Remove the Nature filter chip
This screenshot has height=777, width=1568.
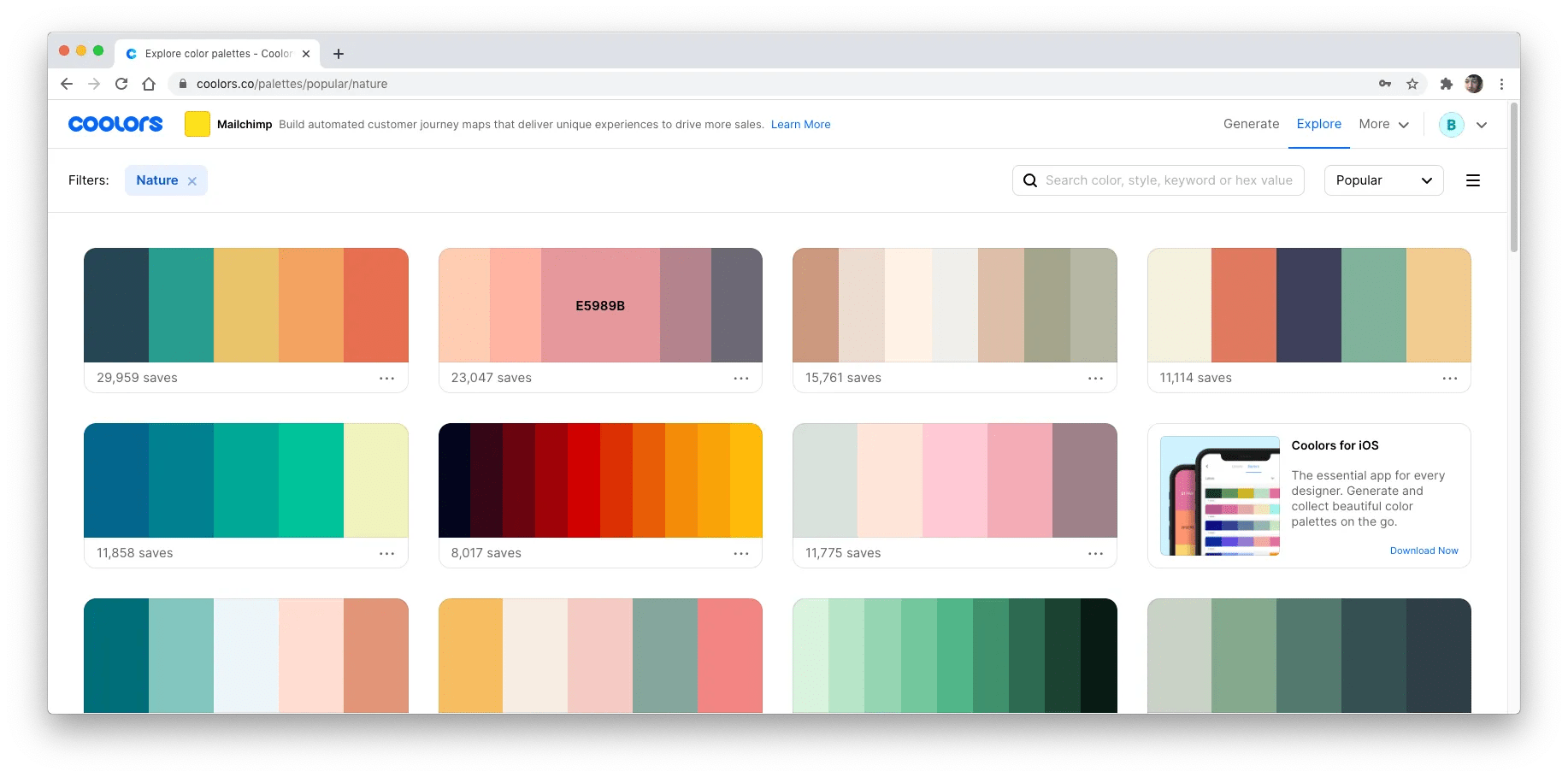click(192, 180)
